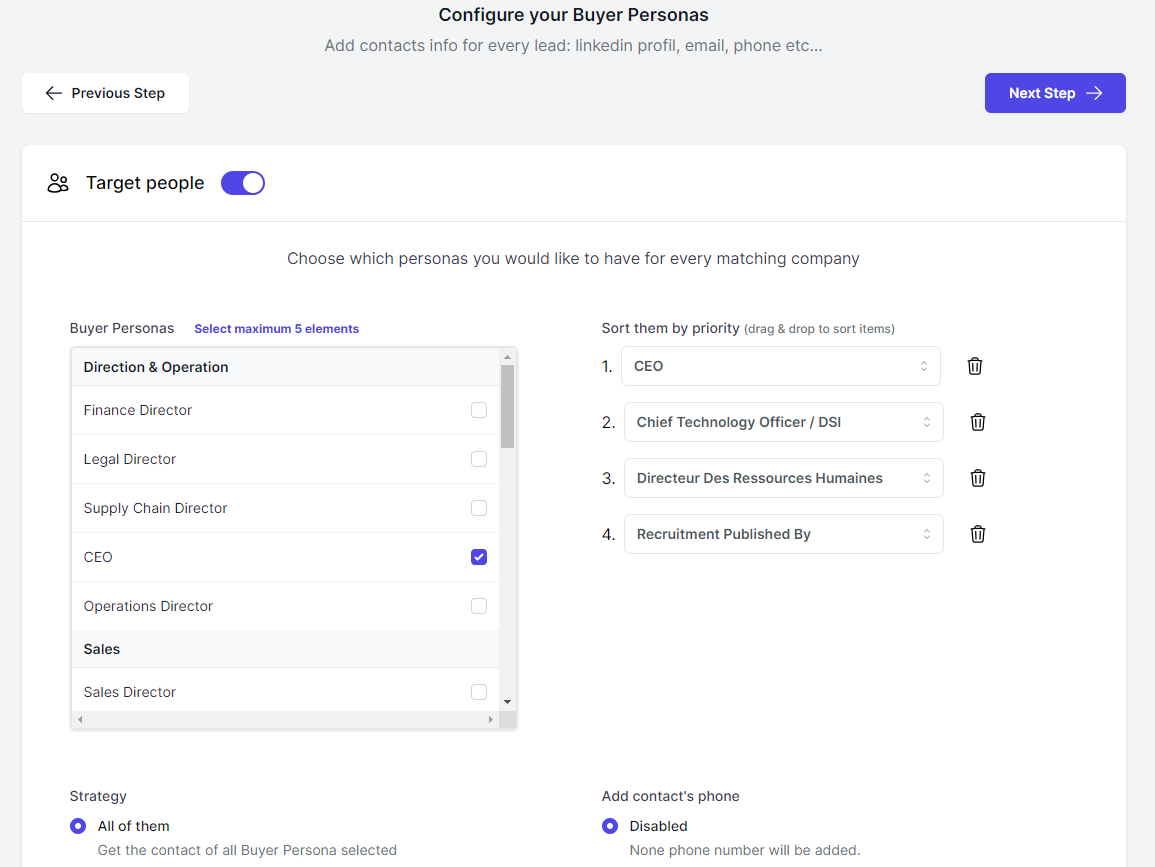Screen dimensions: 1155x867
Task: Check the Finance Director checkbox
Action: [x=479, y=410]
